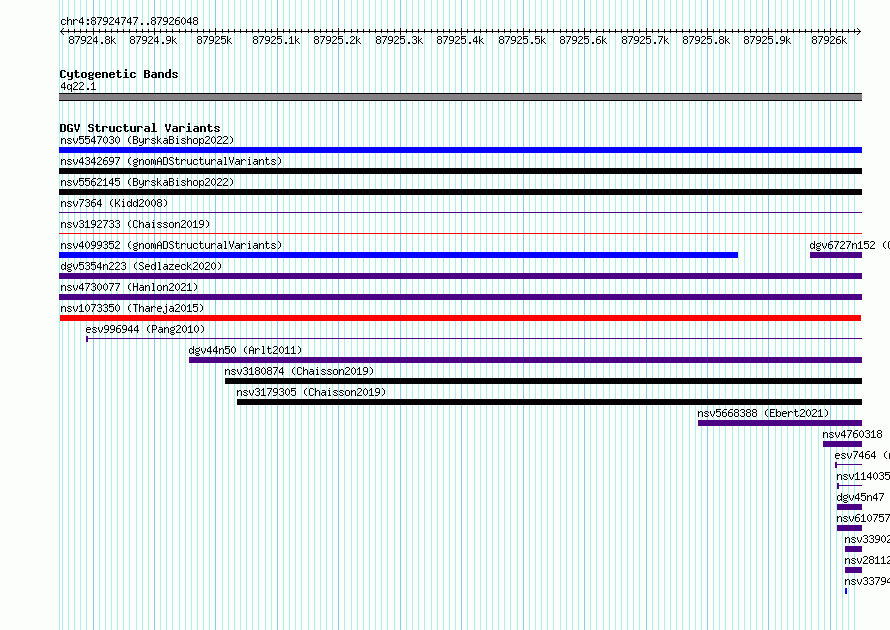The height and width of the screenshot is (630, 890).
Task: Click the 87924.9k ruler tick label
Action: click(153, 40)
